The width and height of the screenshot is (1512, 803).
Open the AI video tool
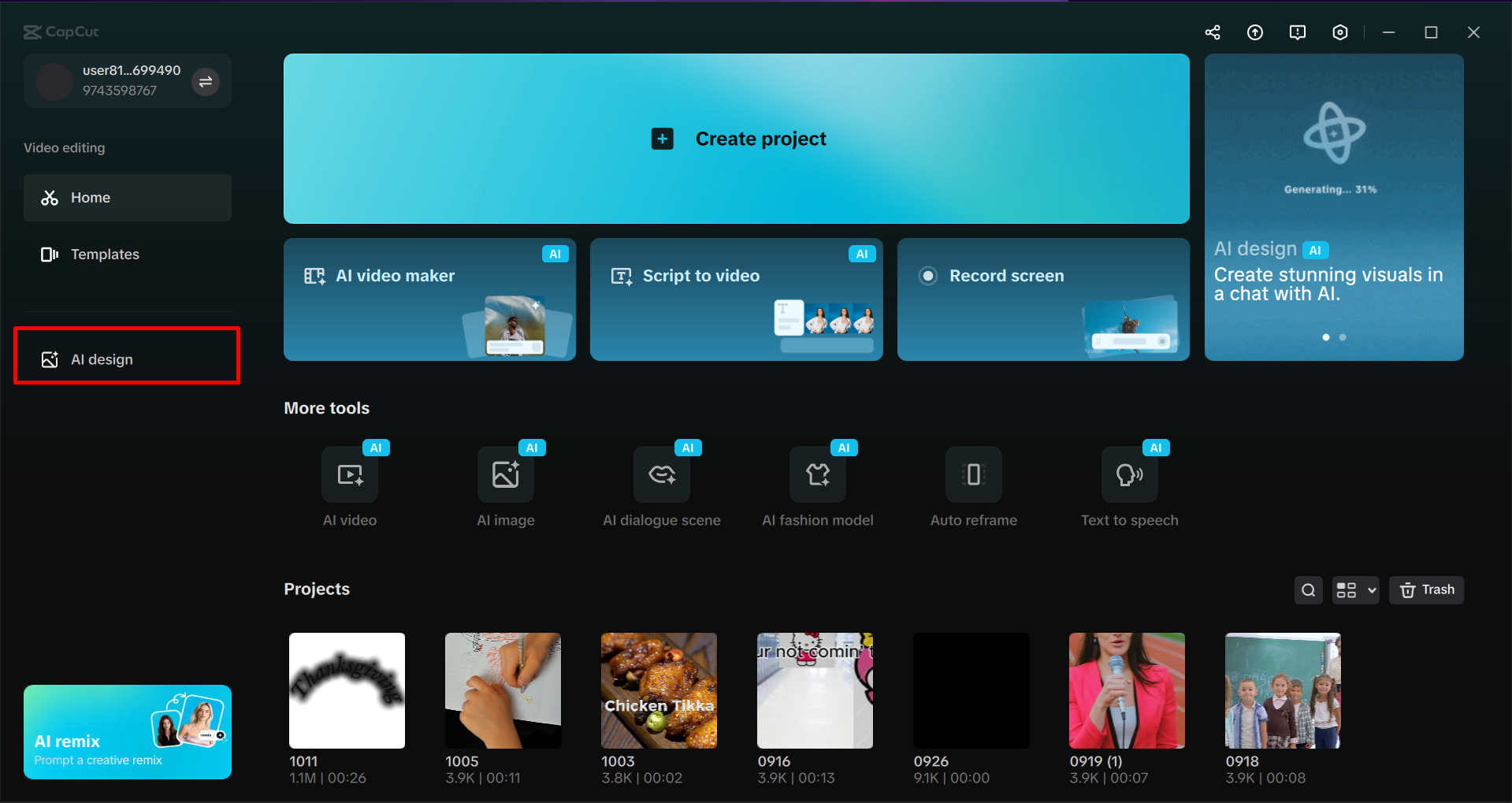point(349,485)
